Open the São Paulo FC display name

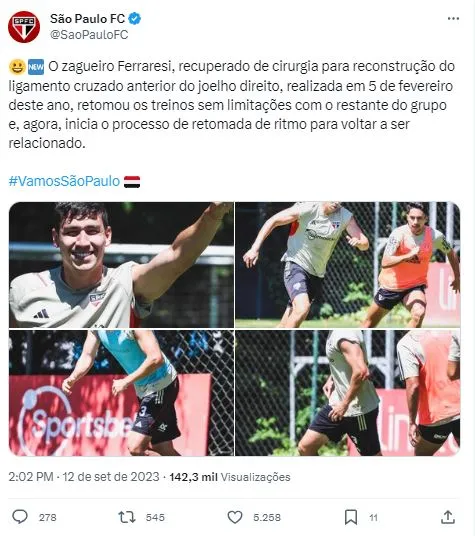coord(87,19)
